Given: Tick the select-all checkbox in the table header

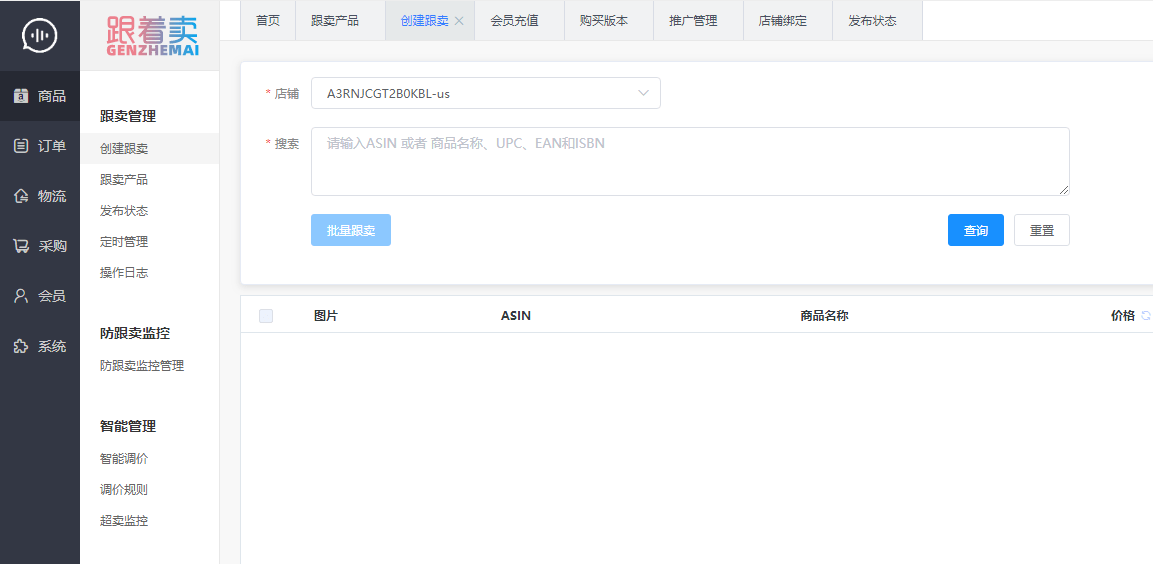Looking at the screenshot, I should (x=266, y=315).
